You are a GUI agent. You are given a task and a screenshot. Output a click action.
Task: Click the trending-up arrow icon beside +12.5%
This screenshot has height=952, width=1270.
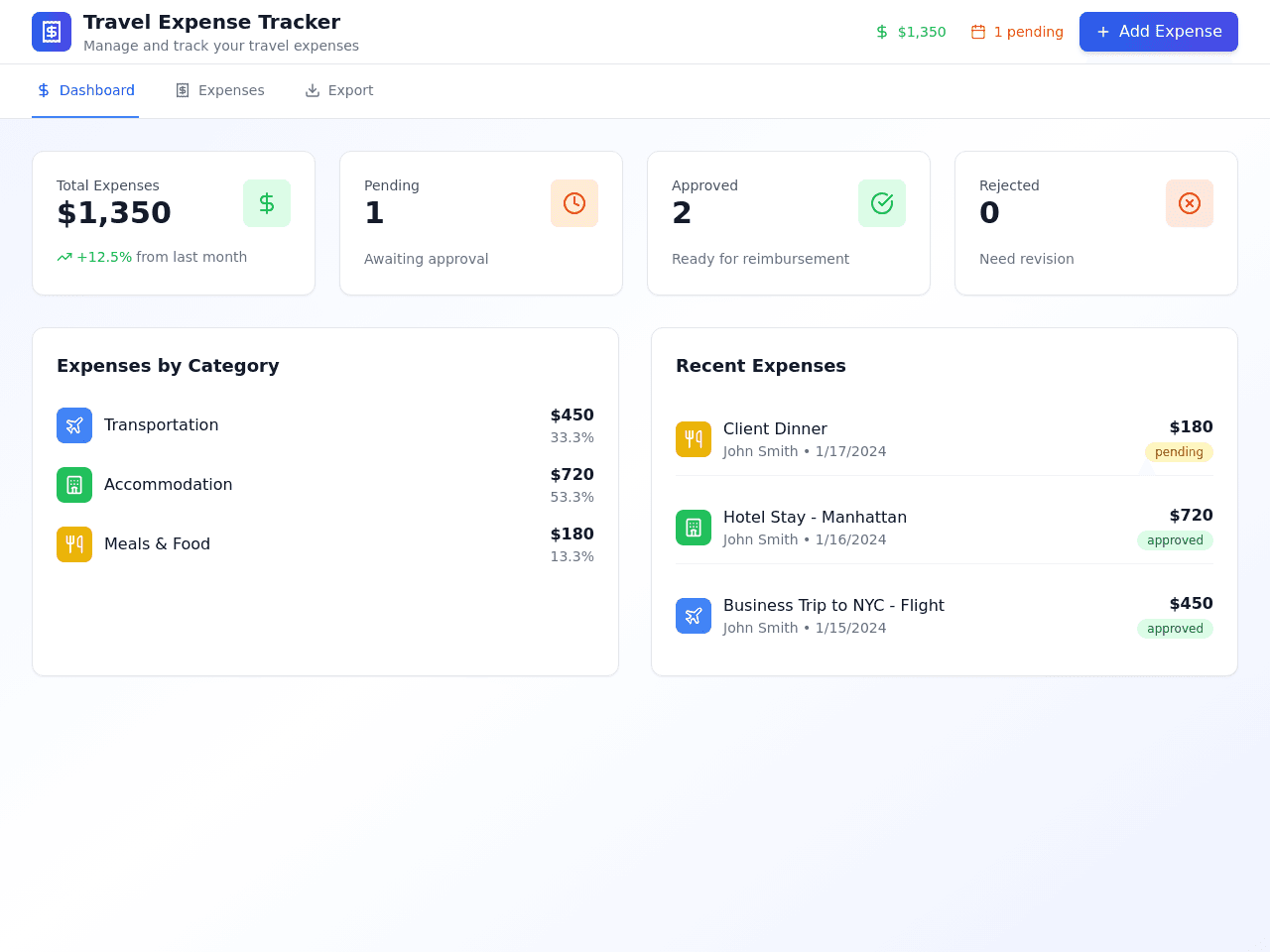(x=64, y=257)
